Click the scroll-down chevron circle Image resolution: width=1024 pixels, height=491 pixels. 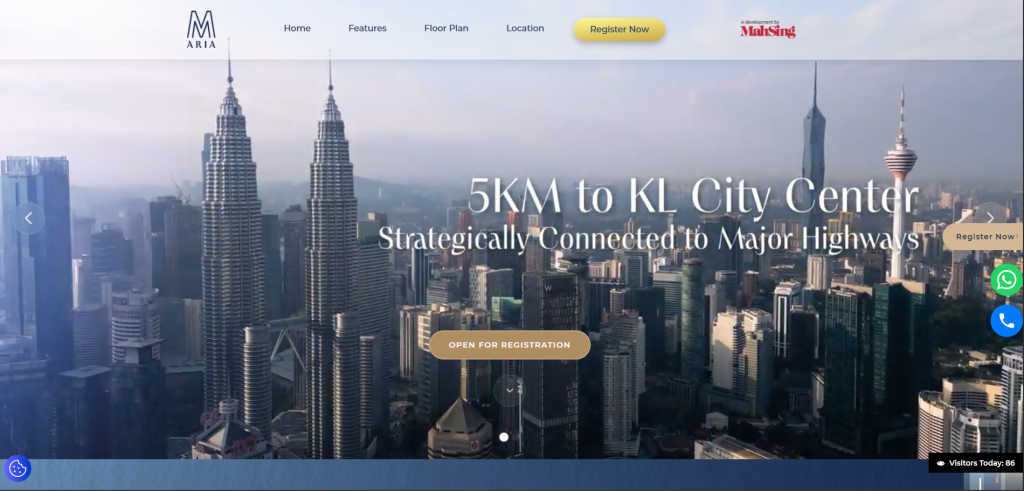[509, 391]
